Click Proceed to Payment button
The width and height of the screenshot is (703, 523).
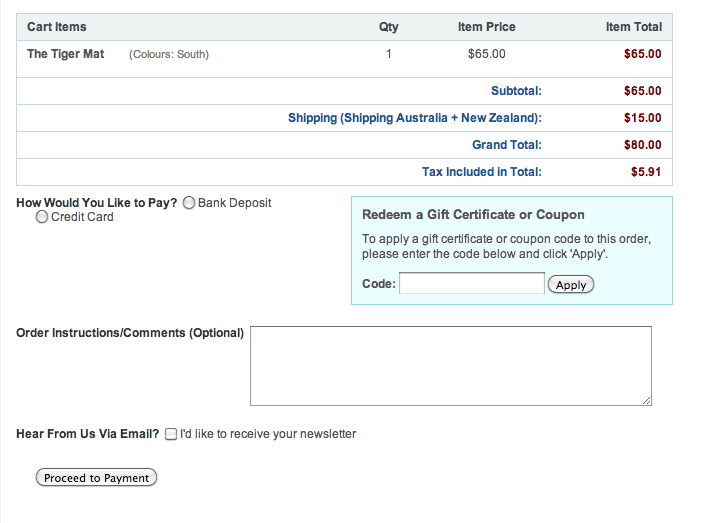point(96,478)
